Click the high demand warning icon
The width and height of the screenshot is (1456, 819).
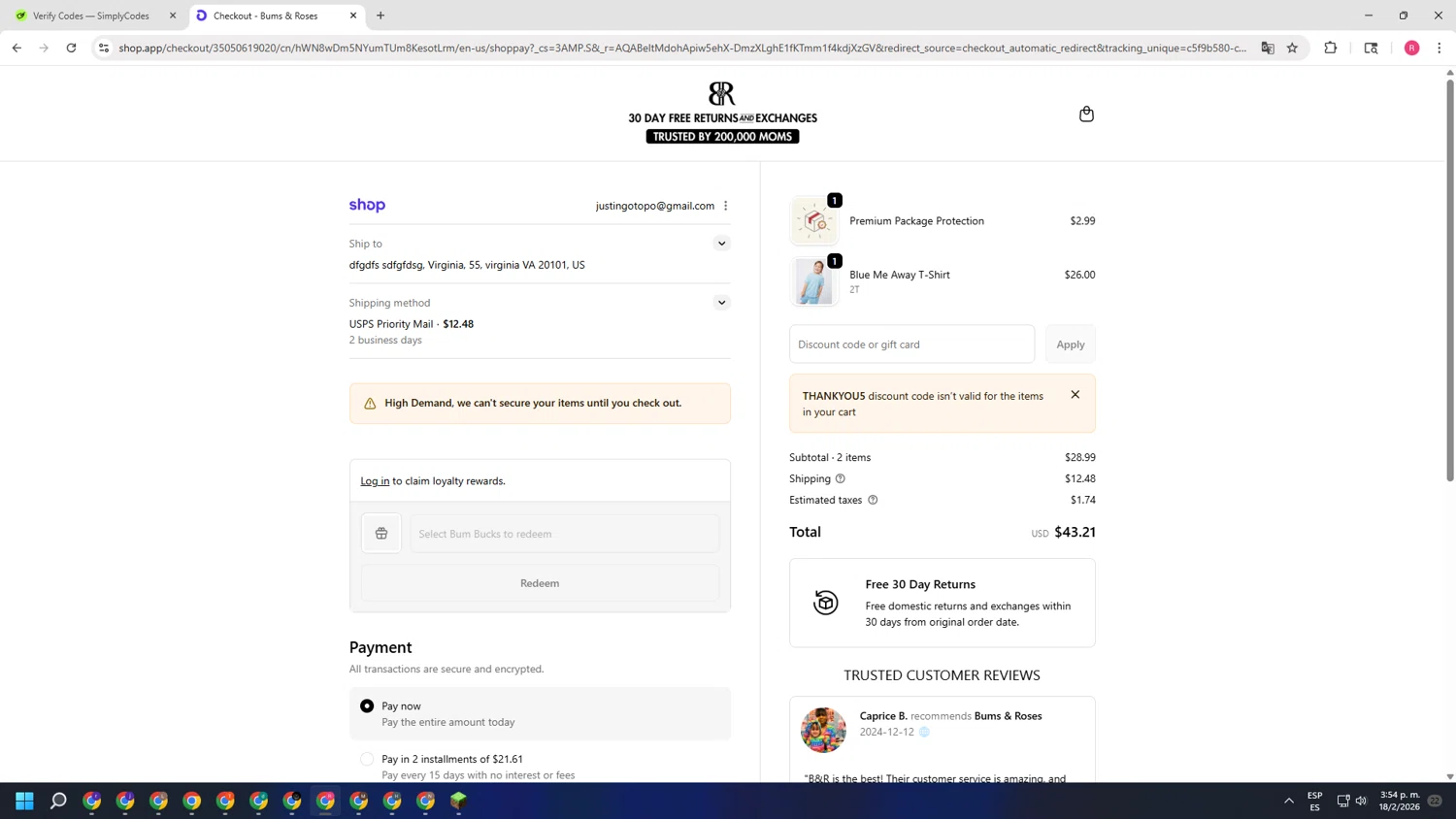click(370, 404)
